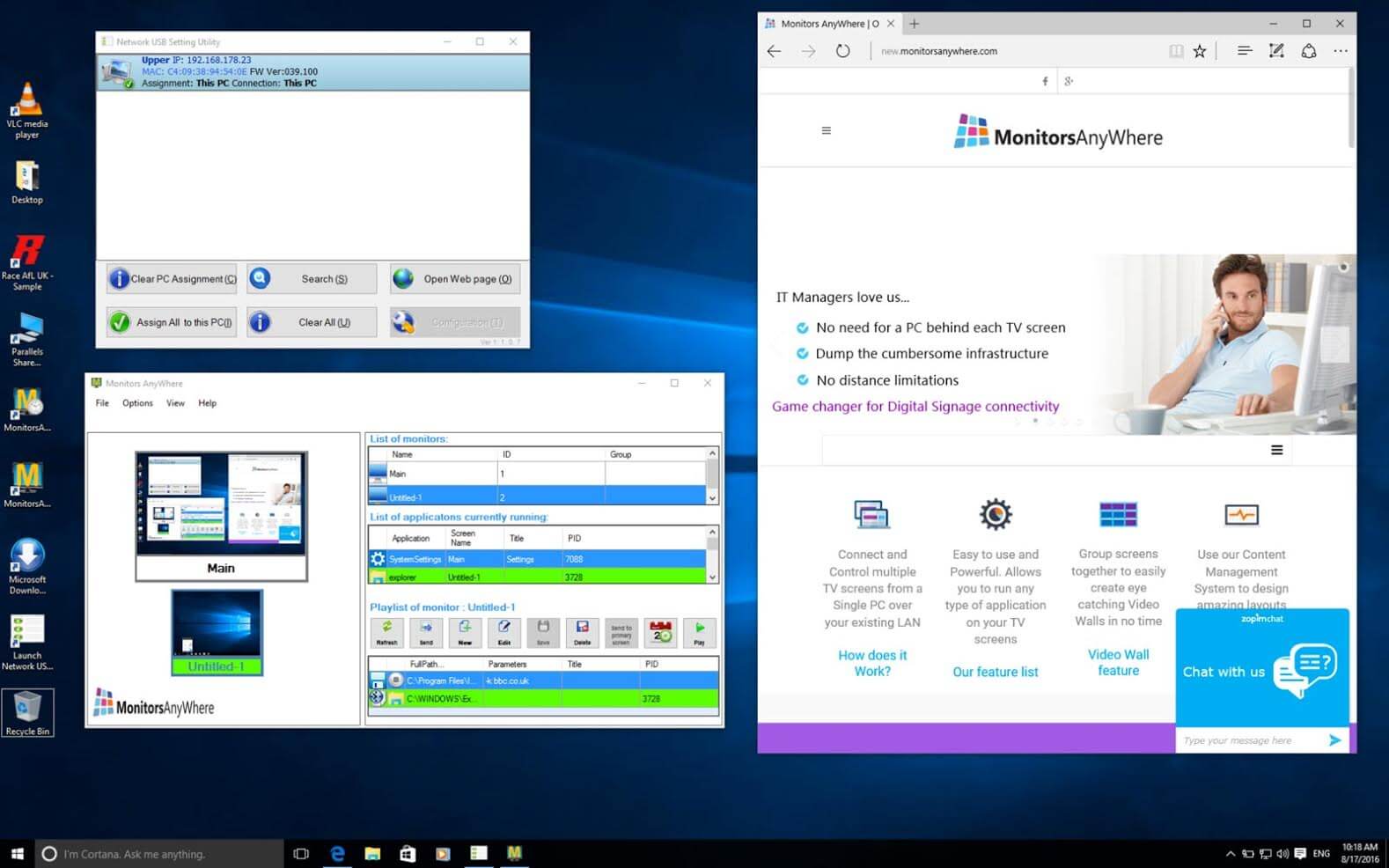Click the Refresh playlist button
This screenshot has height=868, width=1389.
386,632
